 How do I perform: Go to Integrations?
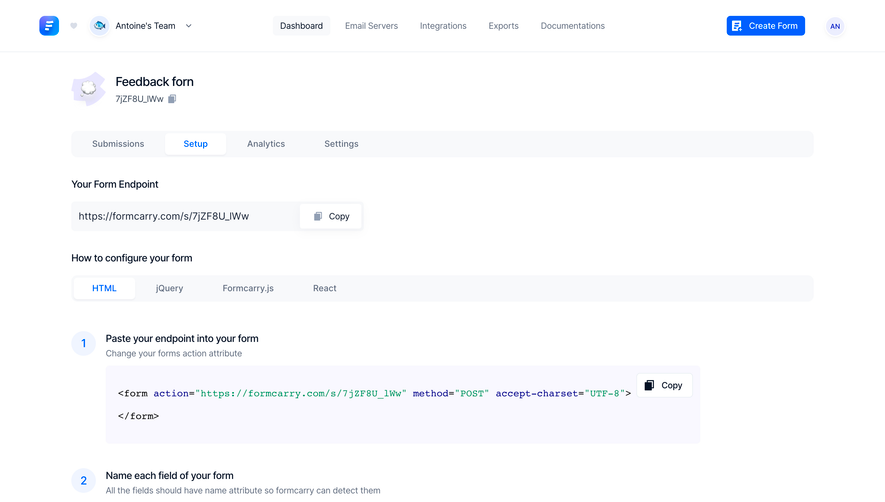[x=443, y=26]
